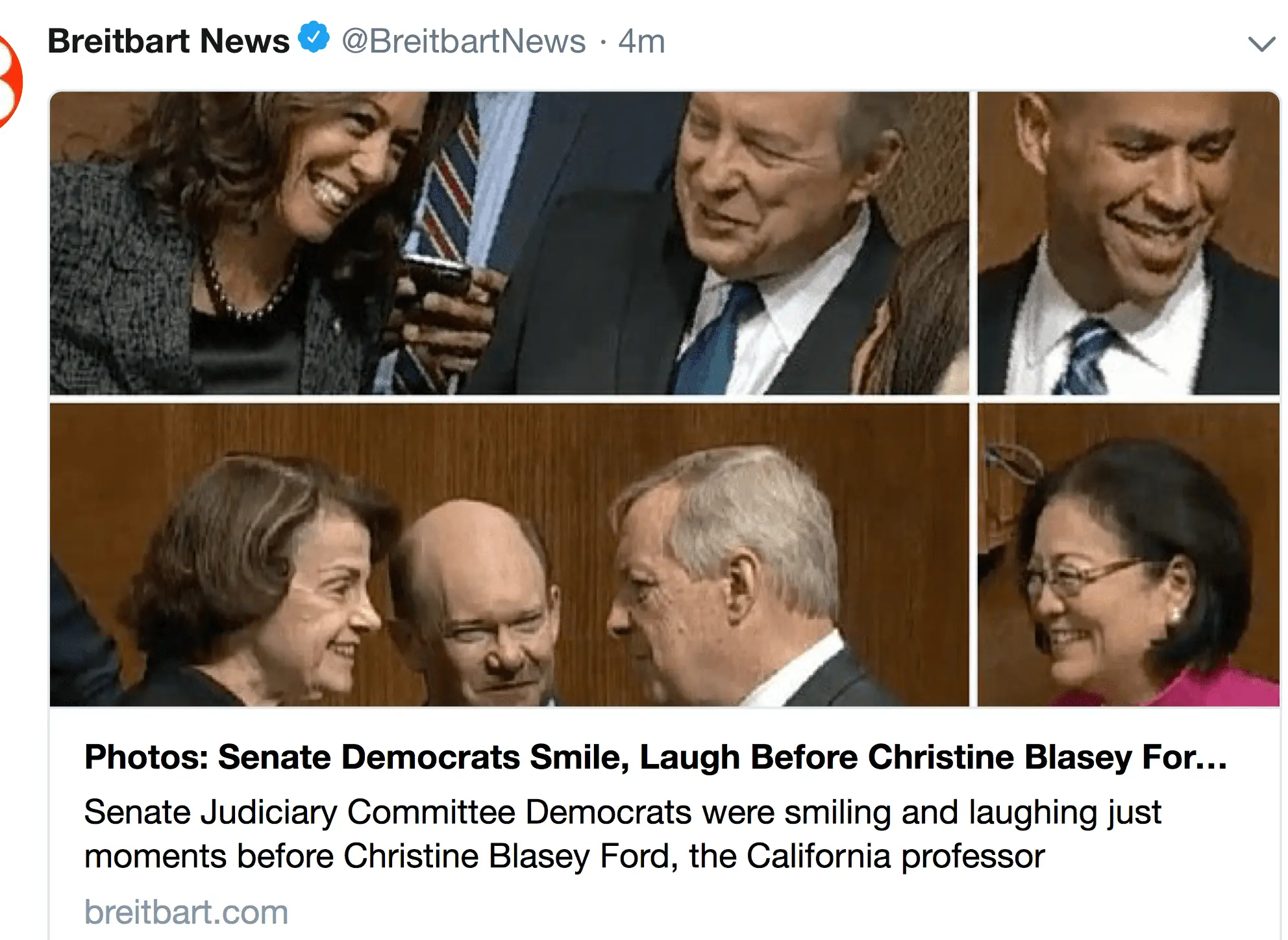Click the blue verified badge
The width and height of the screenshot is (1288, 940).
[x=314, y=38]
